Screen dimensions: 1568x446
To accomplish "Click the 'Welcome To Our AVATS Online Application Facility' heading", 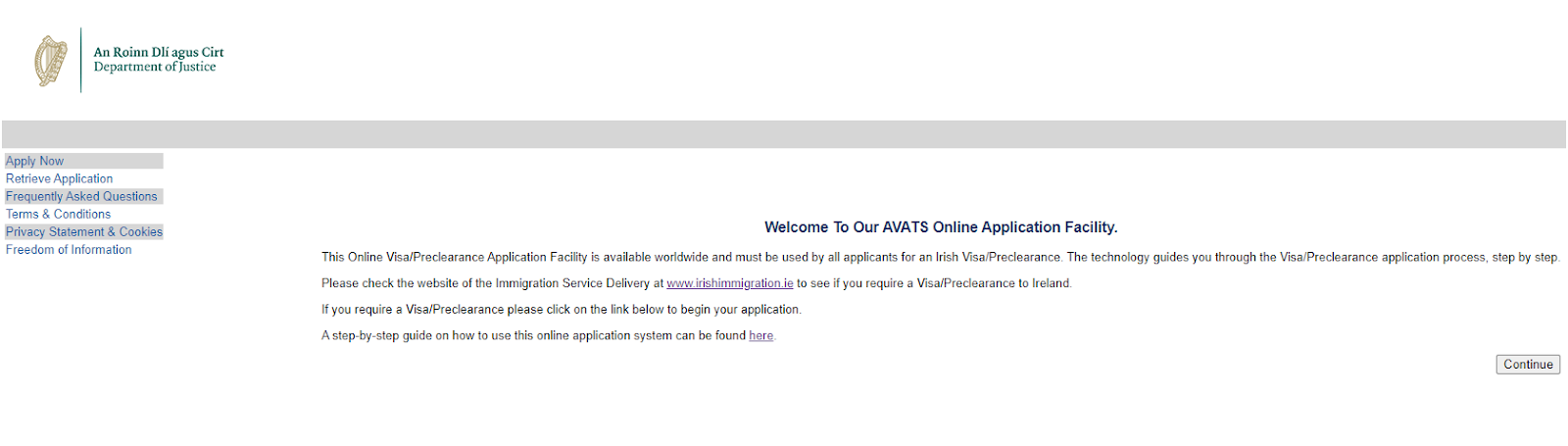I will pyautogui.click(x=941, y=227).
